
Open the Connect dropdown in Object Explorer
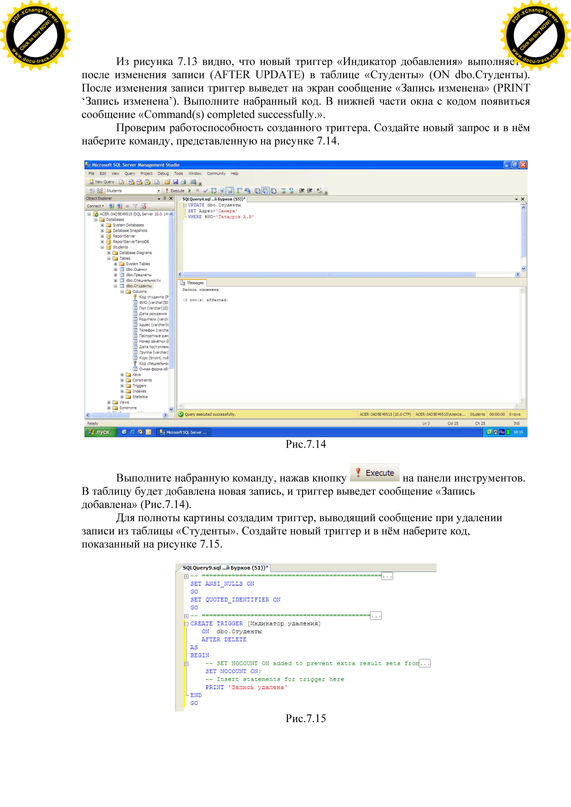pyautogui.click(x=95, y=206)
